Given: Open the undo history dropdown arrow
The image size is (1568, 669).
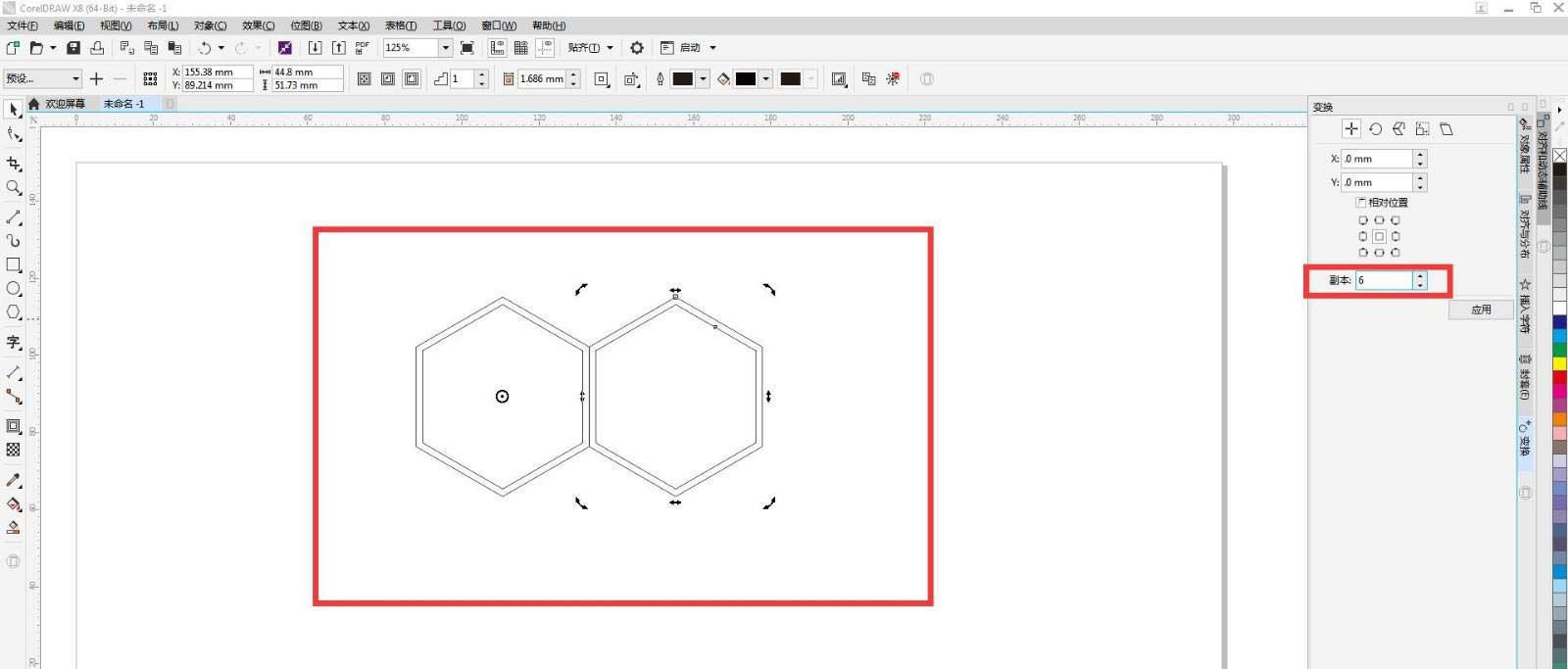Looking at the screenshot, I should [221, 47].
